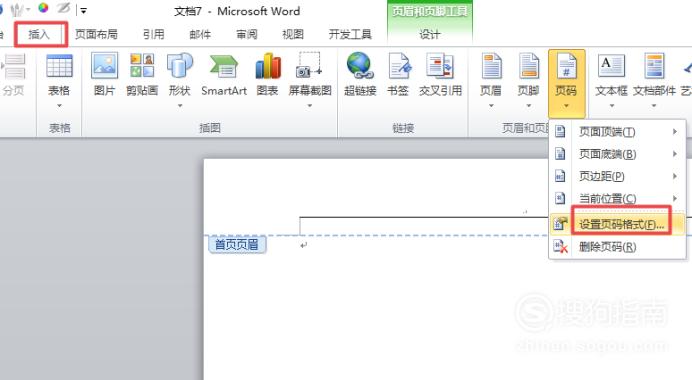Choose 页面底端(B) menu entry
This screenshot has height=380, width=692.
point(617,154)
